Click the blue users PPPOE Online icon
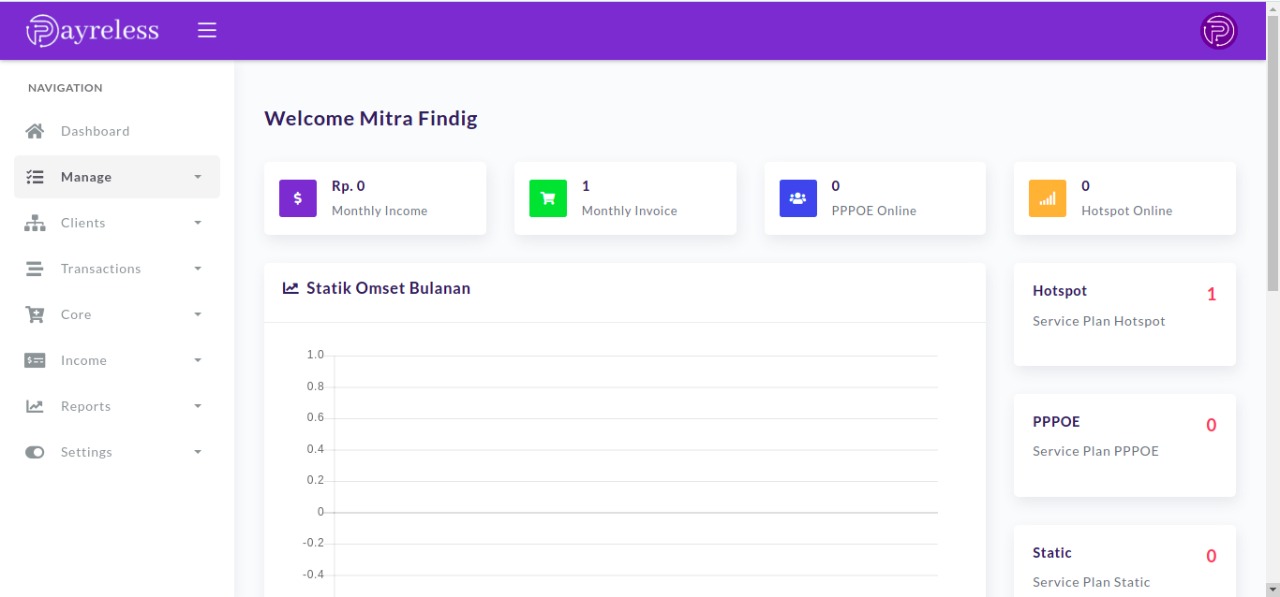Viewport: 1280px width, 597px height. pyautogui.click(x=798, y=198)
